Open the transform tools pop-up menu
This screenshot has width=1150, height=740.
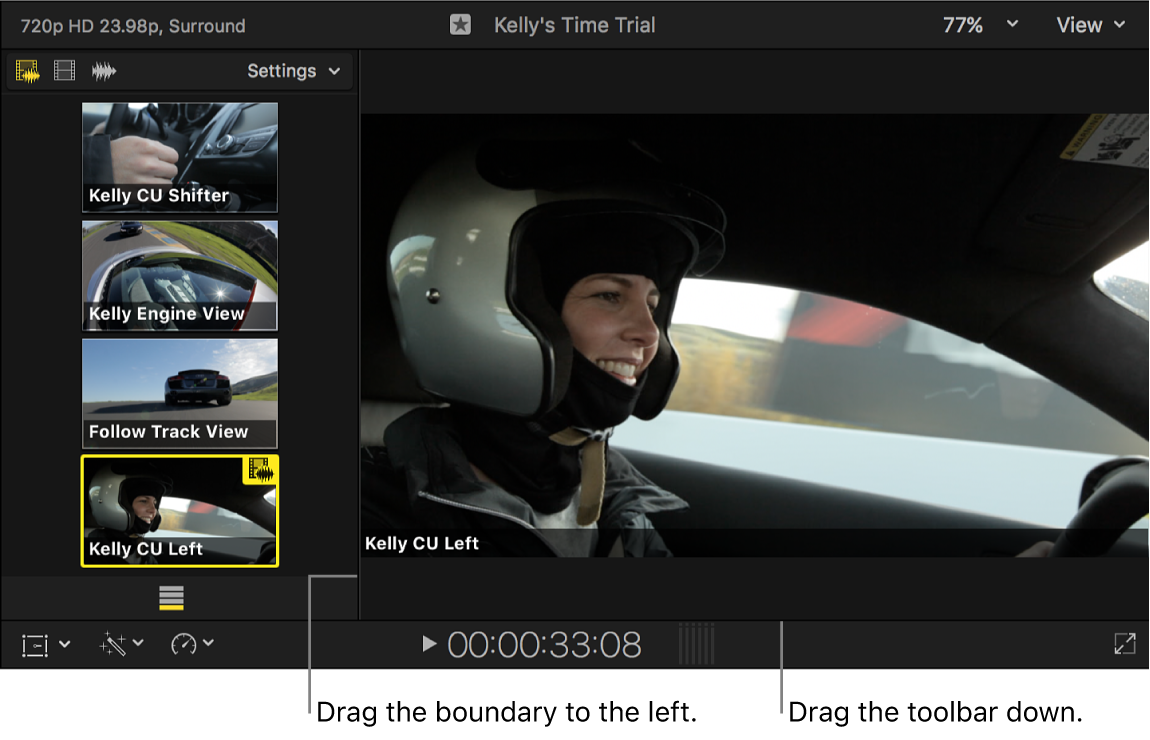pyautogui.click(x=45, y=645)
